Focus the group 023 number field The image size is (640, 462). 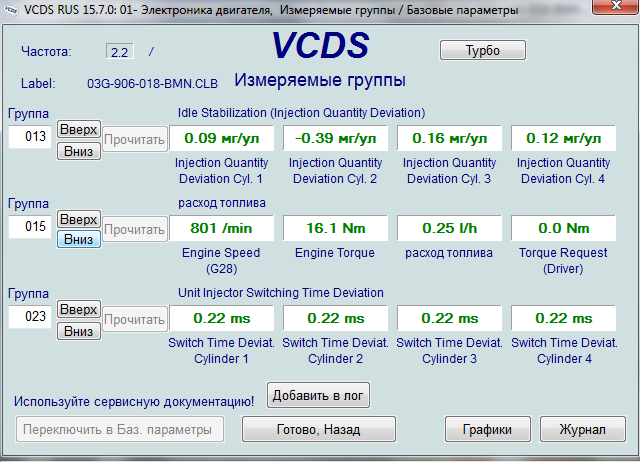[29, 317]
